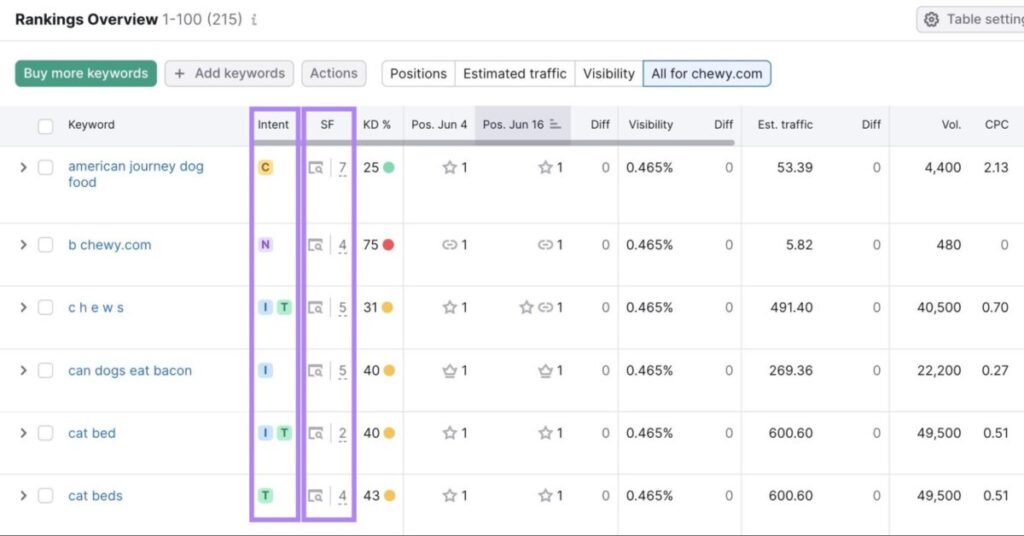The width and height of the screenshot is (1024, 536).
Task: Click SERP features icon for c h e w s
Action: (x=316, y=307)
